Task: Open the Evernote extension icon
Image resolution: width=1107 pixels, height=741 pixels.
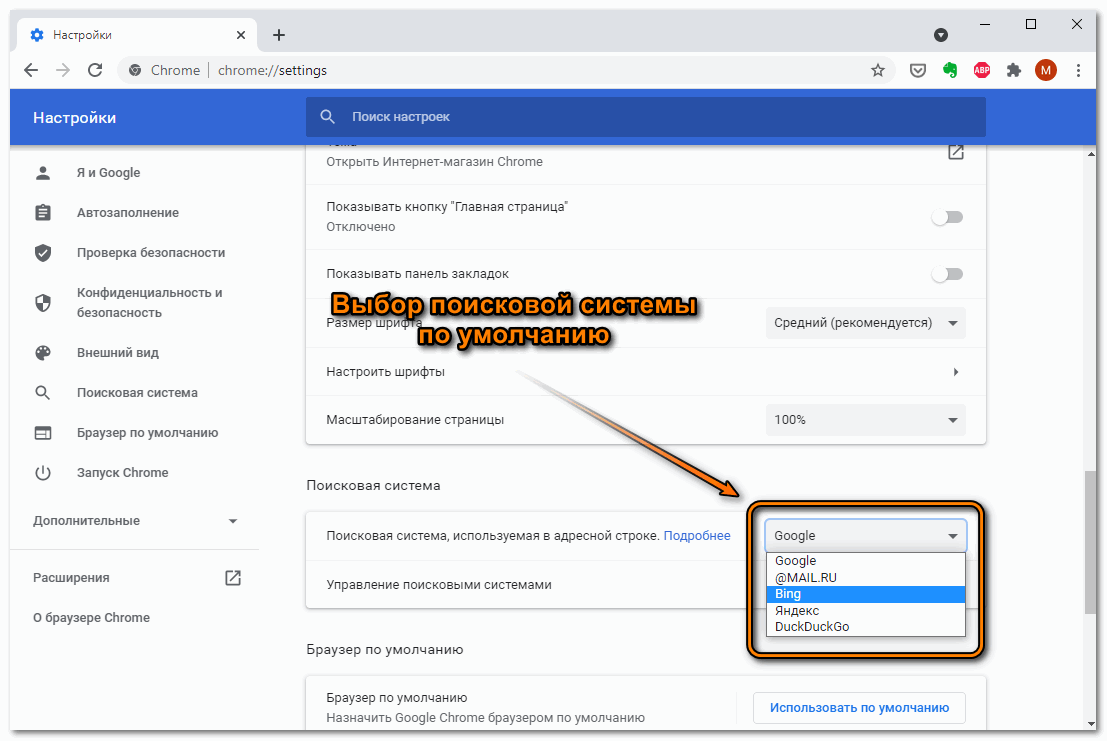Action: (x=950, y=70)
